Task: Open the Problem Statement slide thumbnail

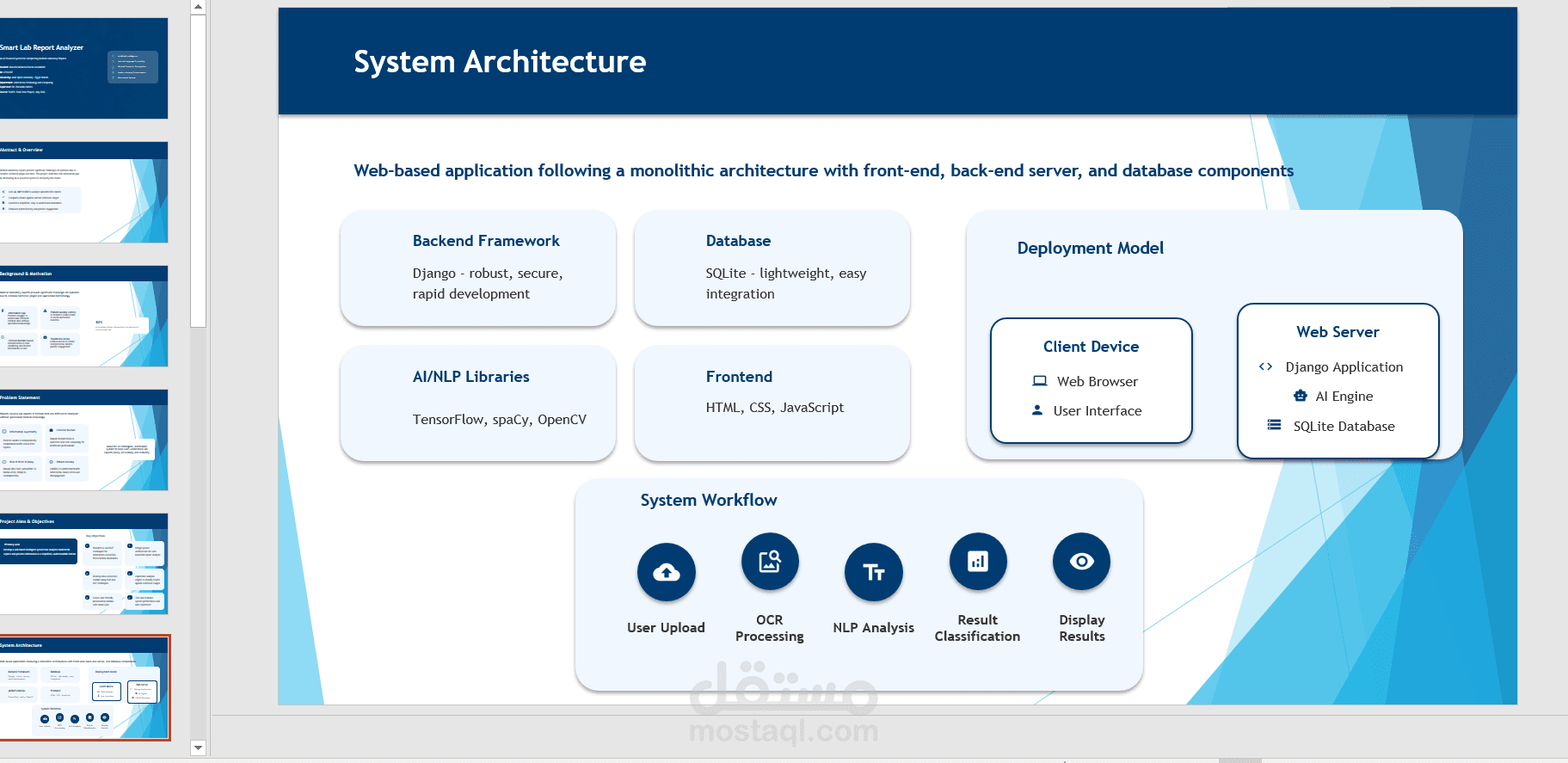Action: pos(83,440)
